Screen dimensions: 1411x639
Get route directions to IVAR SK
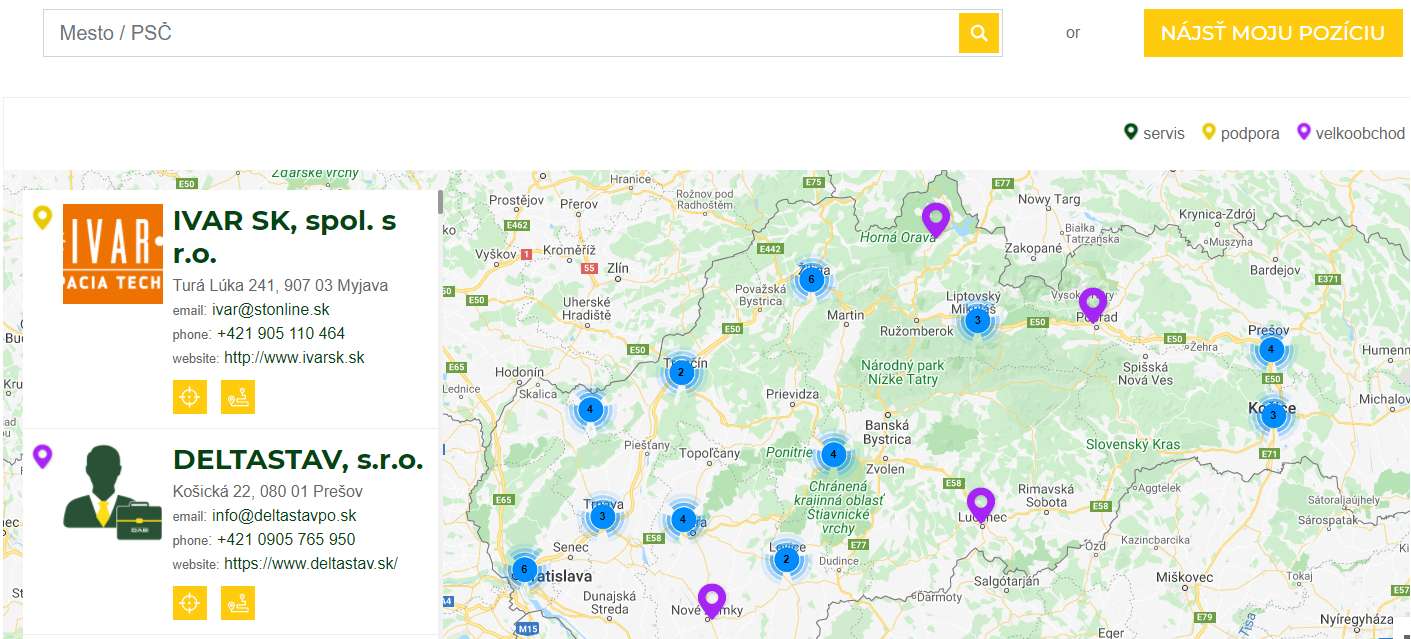coord(238,397)
